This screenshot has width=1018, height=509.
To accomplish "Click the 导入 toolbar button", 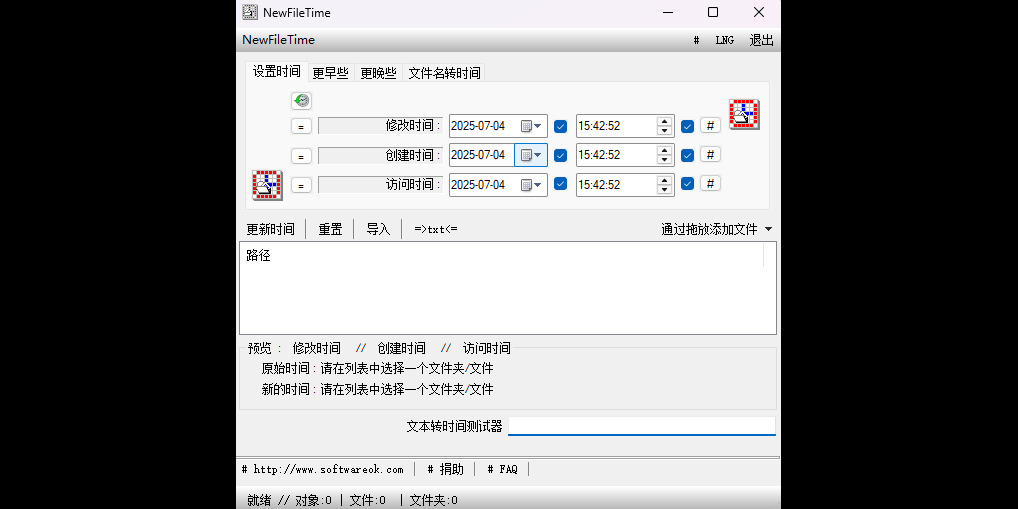I will coord(379,229).
